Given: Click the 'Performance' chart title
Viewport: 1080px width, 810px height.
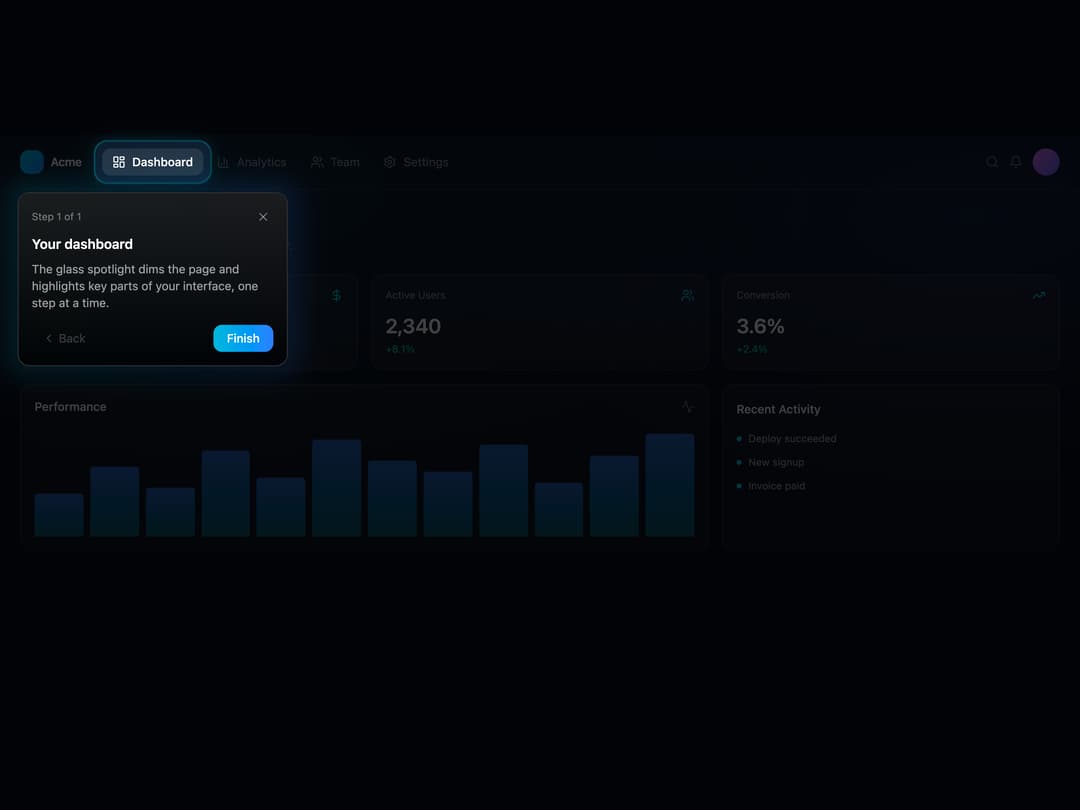Looking at the screenshot, I should 70,407.
